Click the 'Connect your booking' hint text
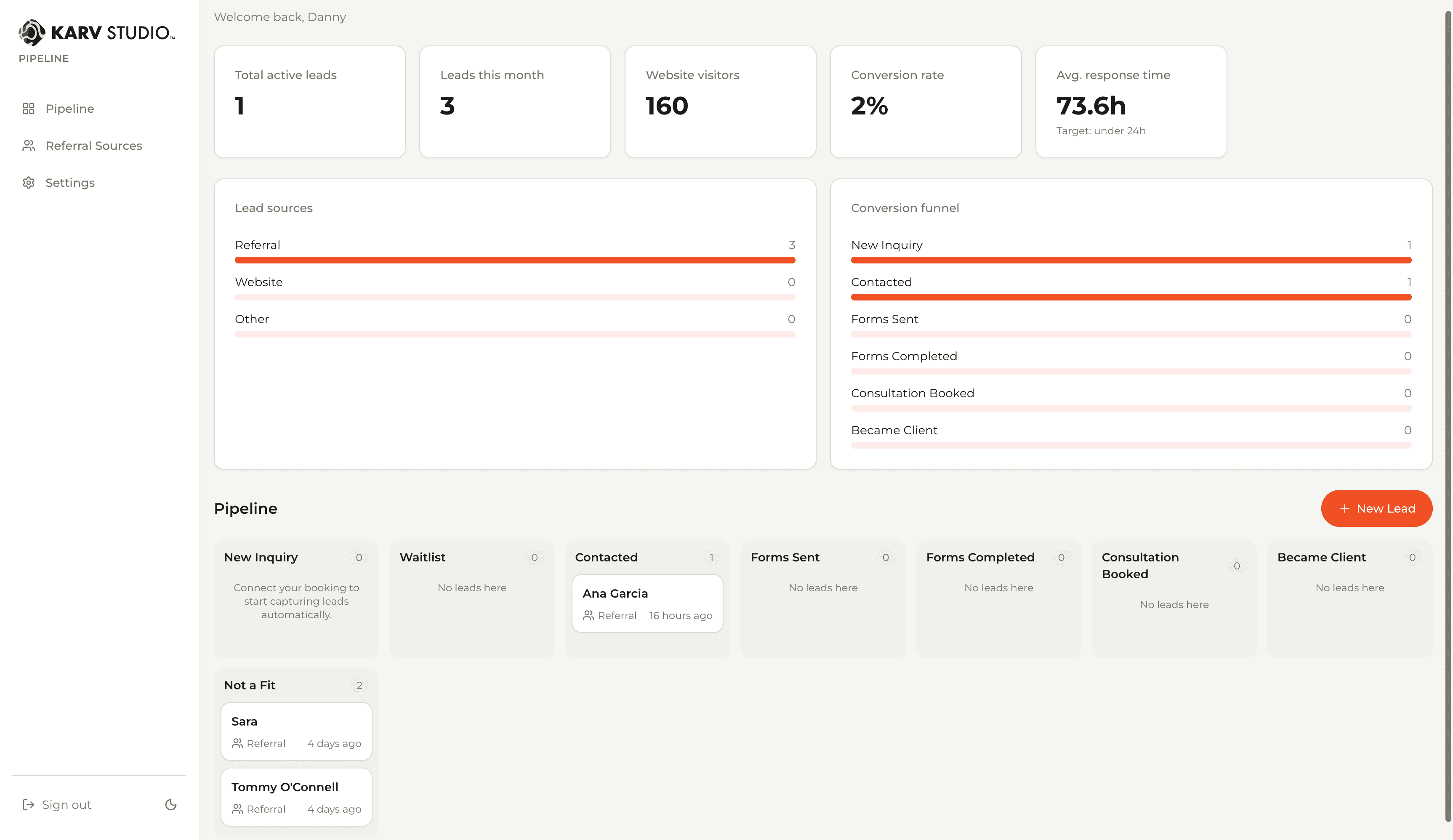The width and height of the screenshot is (1453, 840). click(x=296, y=601)
